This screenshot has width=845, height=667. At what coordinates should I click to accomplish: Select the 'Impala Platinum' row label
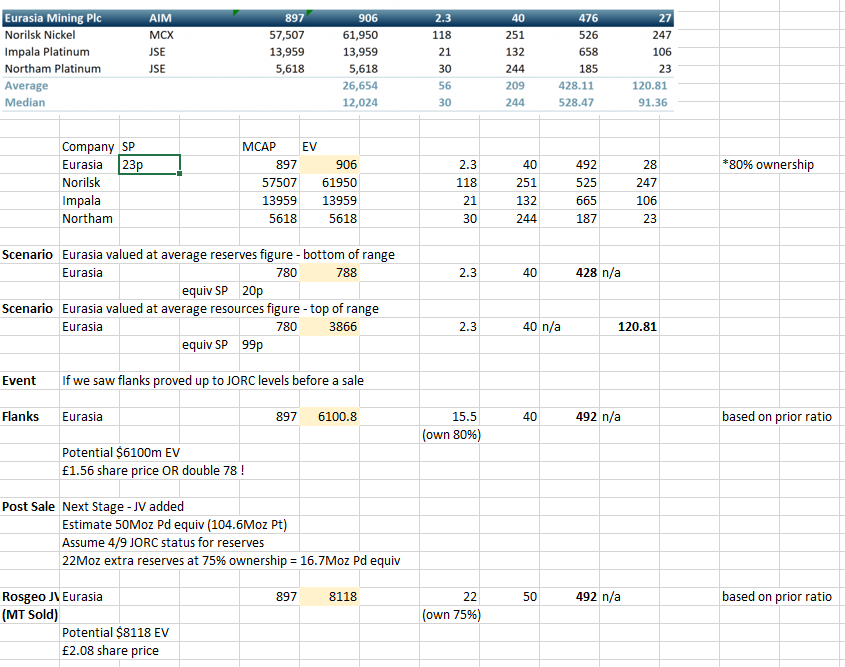point(47,52)
